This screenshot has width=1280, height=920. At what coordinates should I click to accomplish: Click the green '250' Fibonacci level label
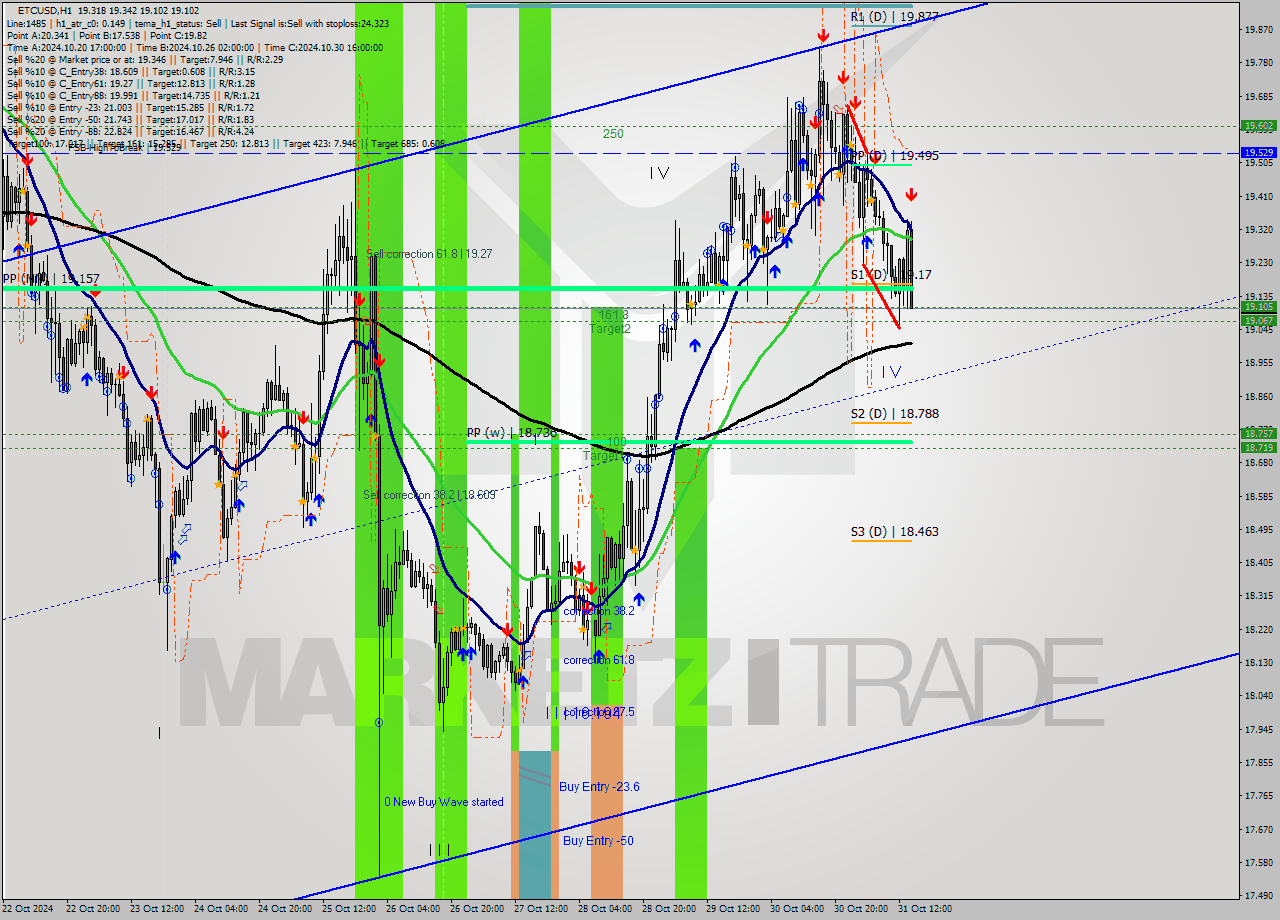point(613,133)
